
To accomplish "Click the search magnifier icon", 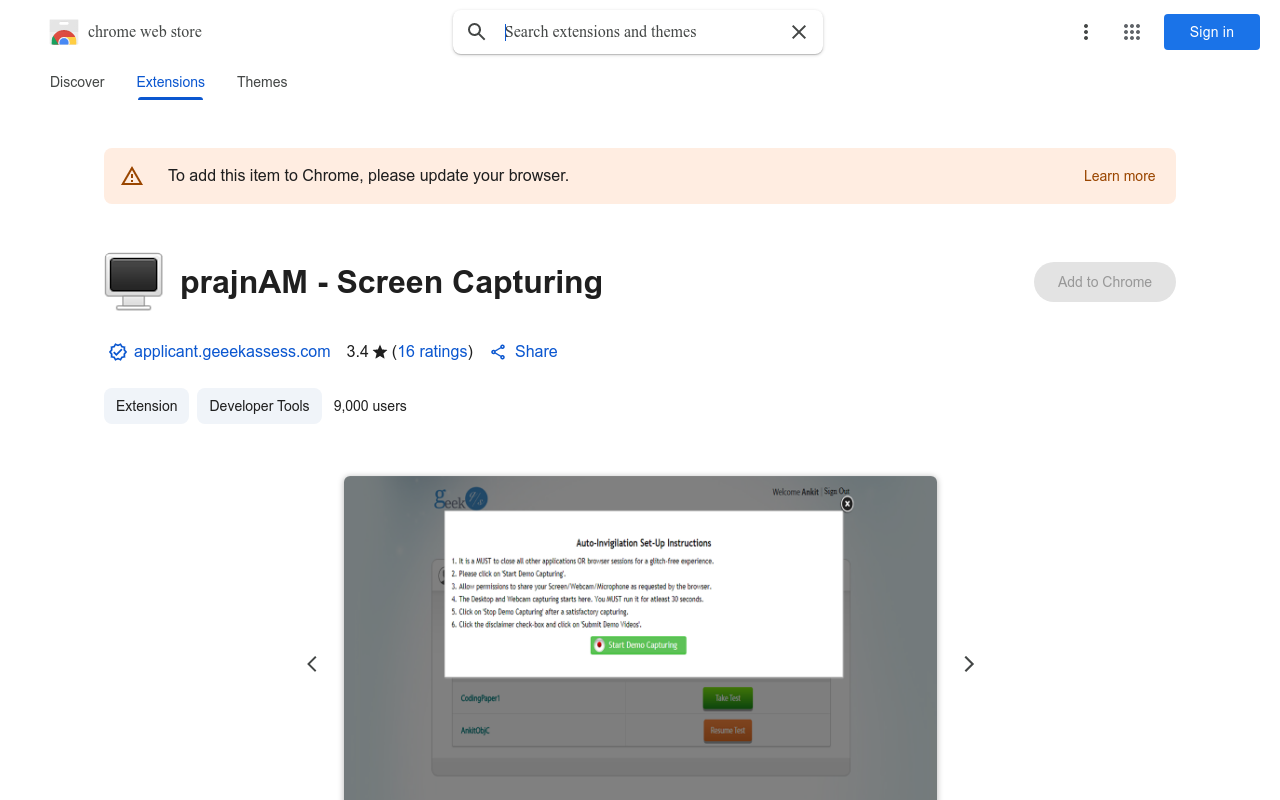I will click(x=477, y=32).
